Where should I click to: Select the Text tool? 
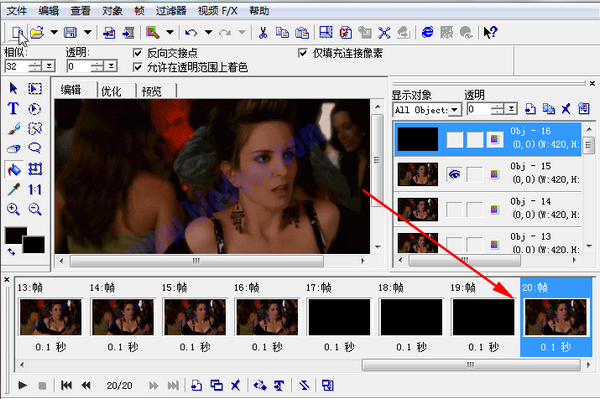coord(13,109)
